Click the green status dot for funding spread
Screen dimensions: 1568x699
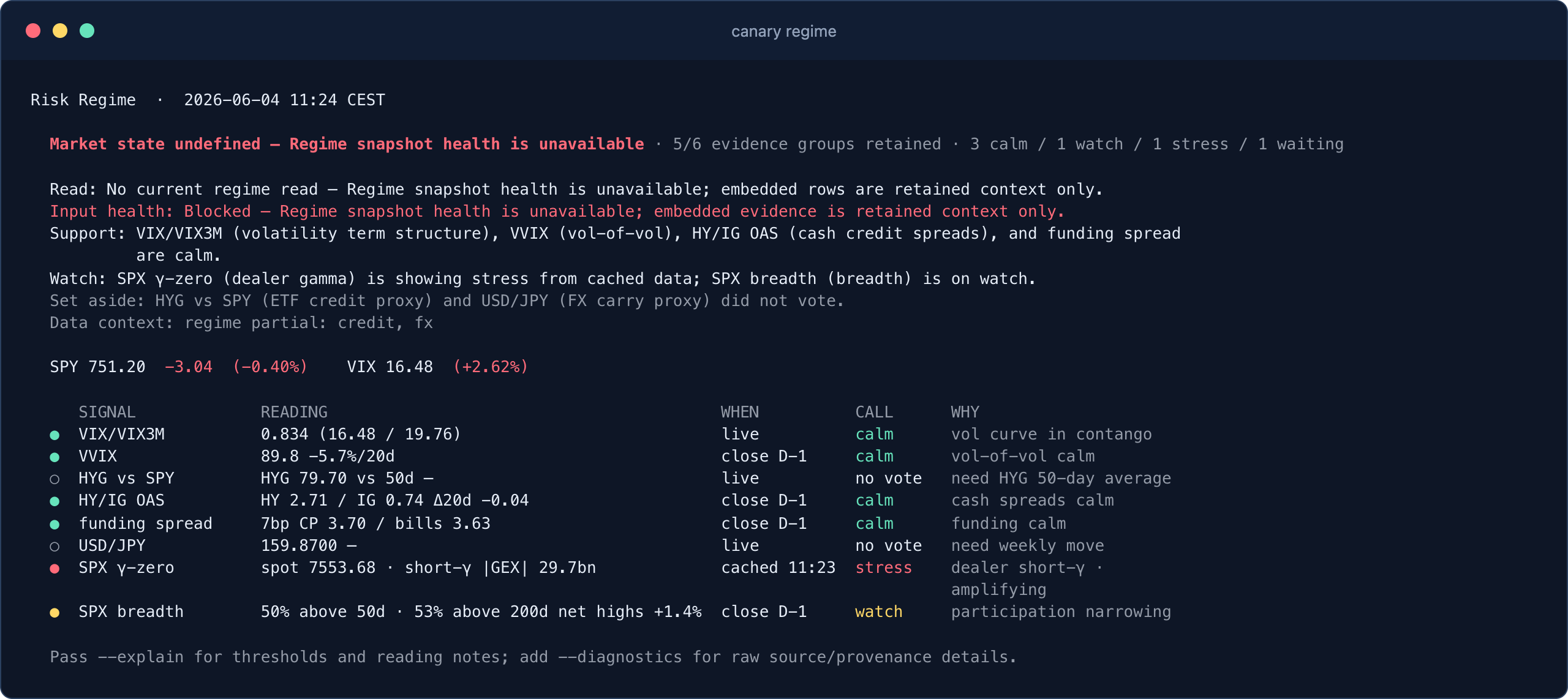point(55,525)
